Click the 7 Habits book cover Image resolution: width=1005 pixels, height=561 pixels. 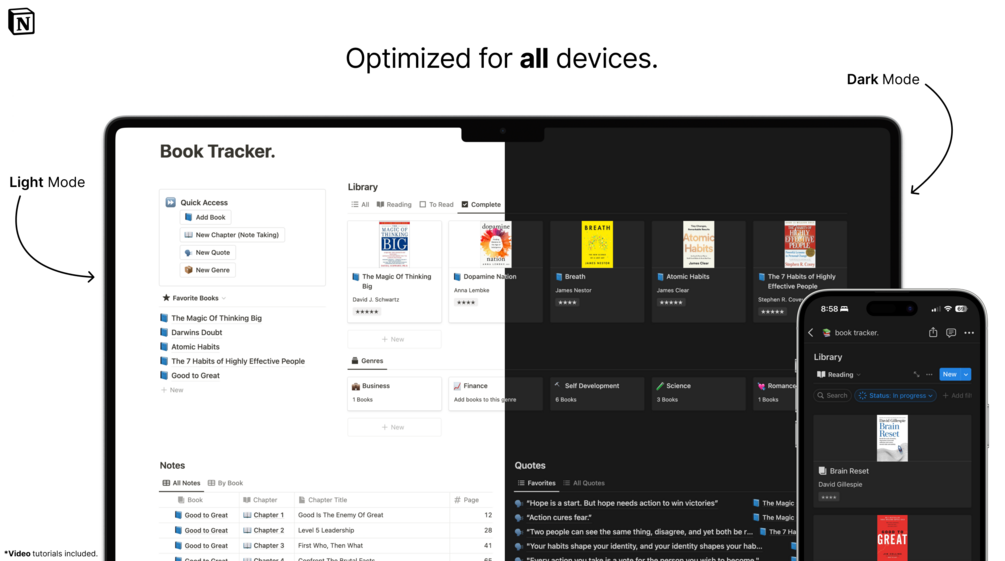799,244
